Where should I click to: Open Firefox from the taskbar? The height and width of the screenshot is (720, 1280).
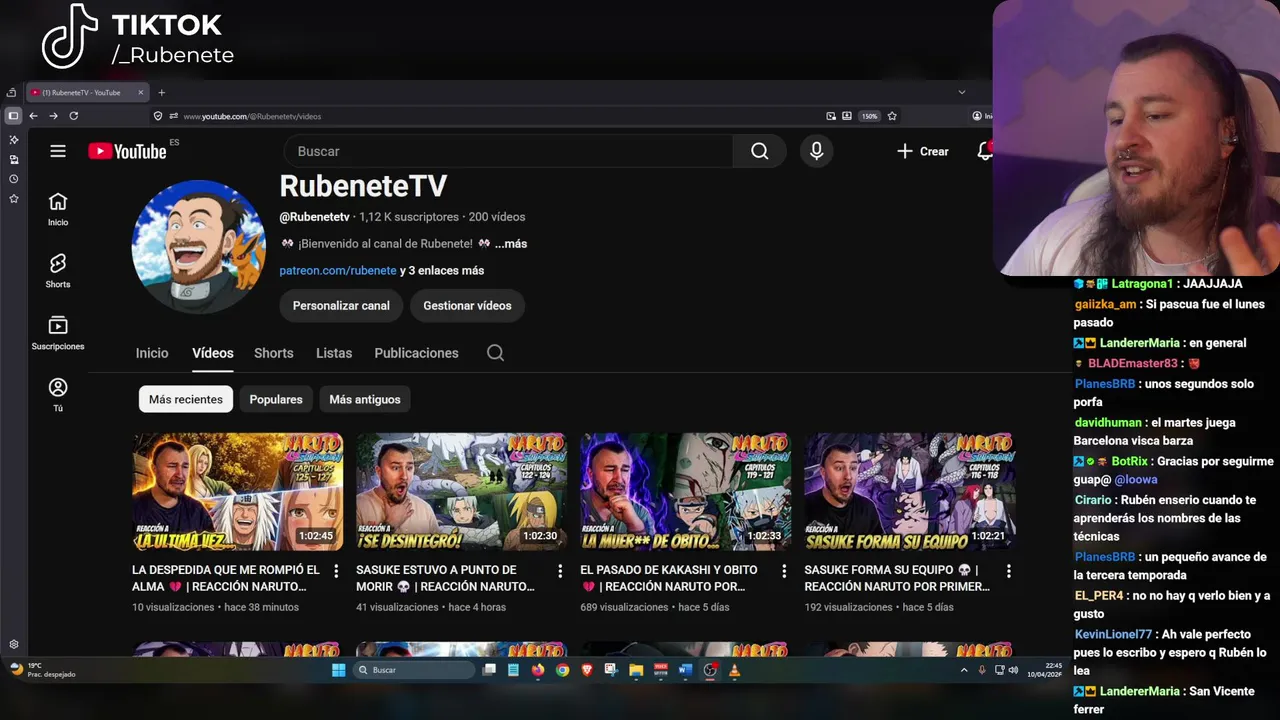tap(538, 670)
